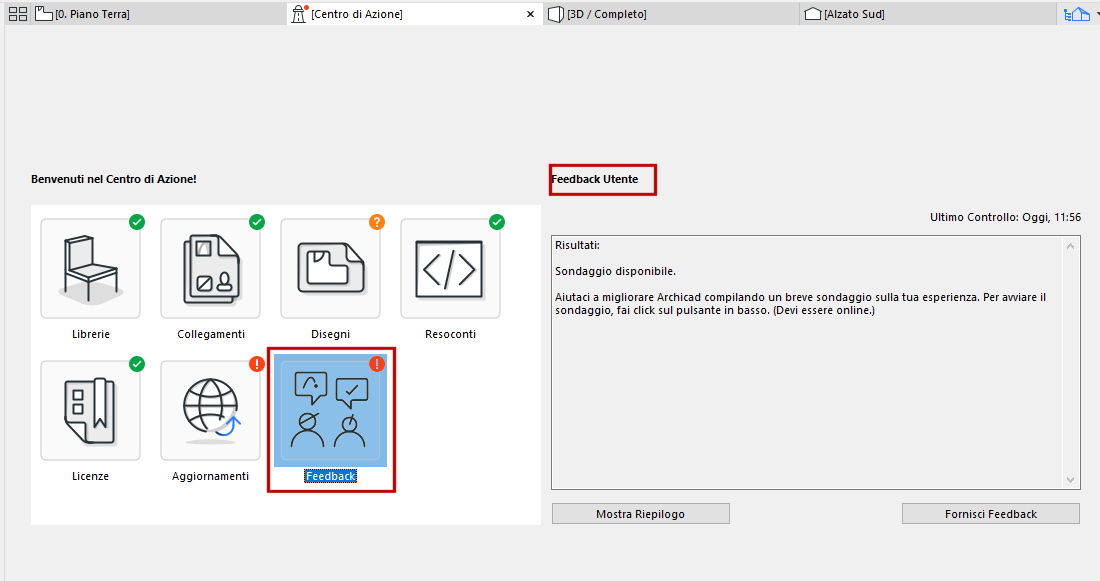Click the tab overview grid icon
The height and width of the screenshot is (581, 1100).
coord(18,14)
